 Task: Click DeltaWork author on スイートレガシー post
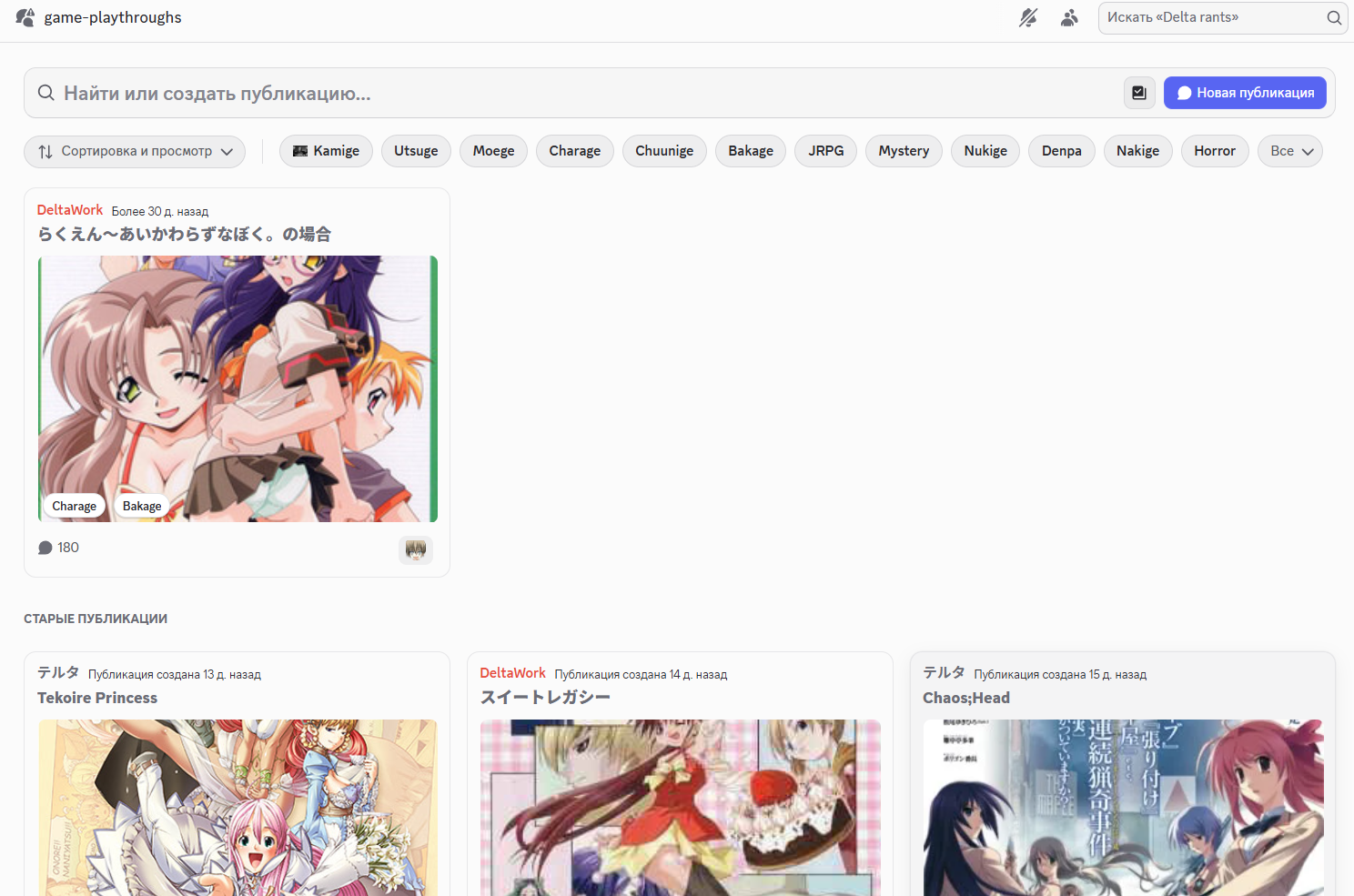click(x=513, y=673)
